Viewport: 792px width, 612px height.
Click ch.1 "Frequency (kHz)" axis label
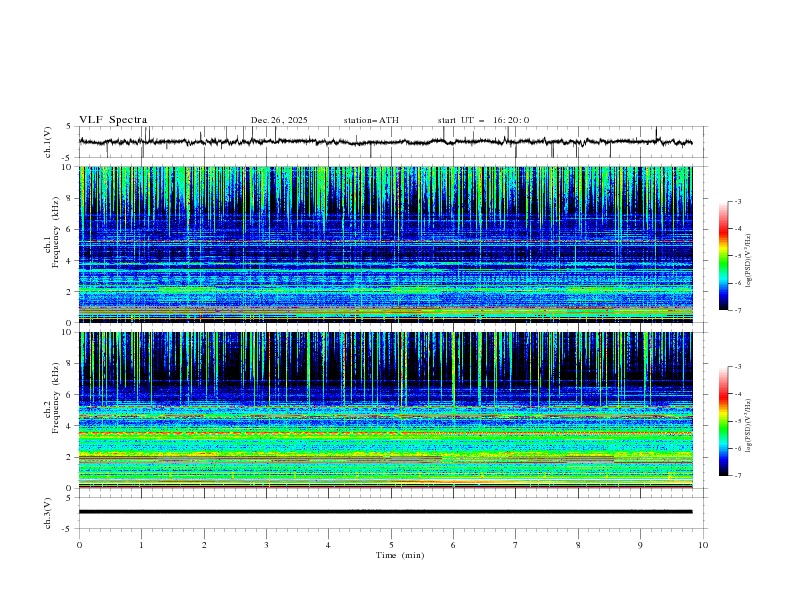tap(55, 232)
